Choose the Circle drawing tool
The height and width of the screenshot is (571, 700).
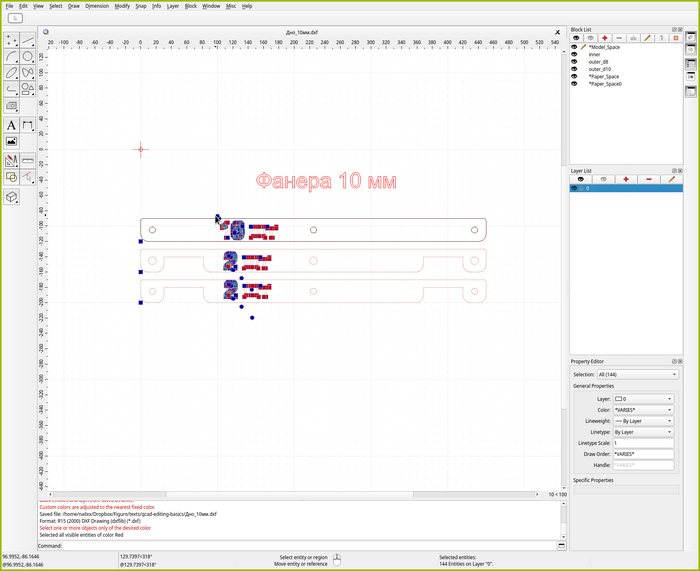[x=28, y=57]
